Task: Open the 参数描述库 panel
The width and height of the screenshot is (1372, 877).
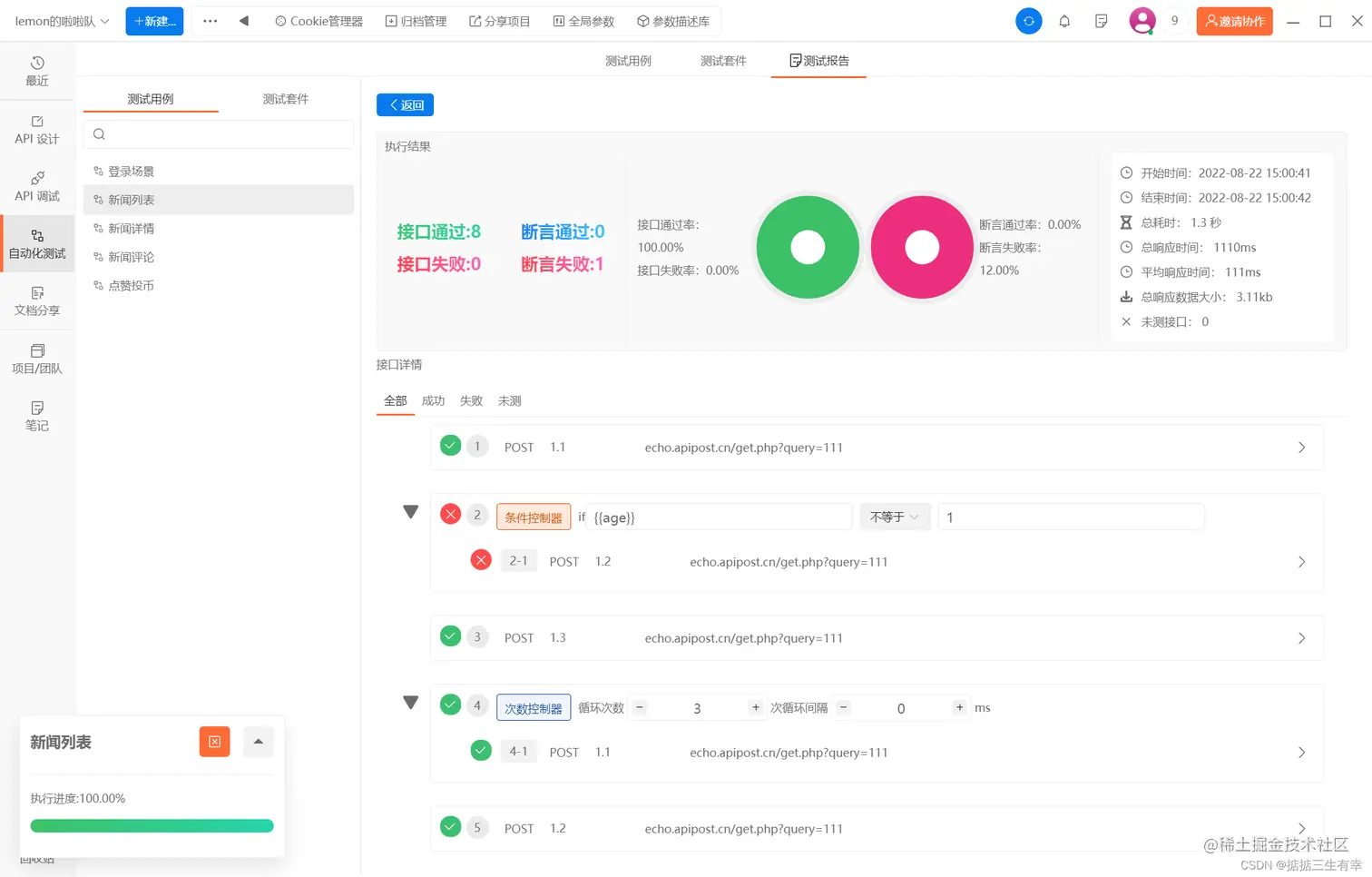Action: [x=673, y=20]
